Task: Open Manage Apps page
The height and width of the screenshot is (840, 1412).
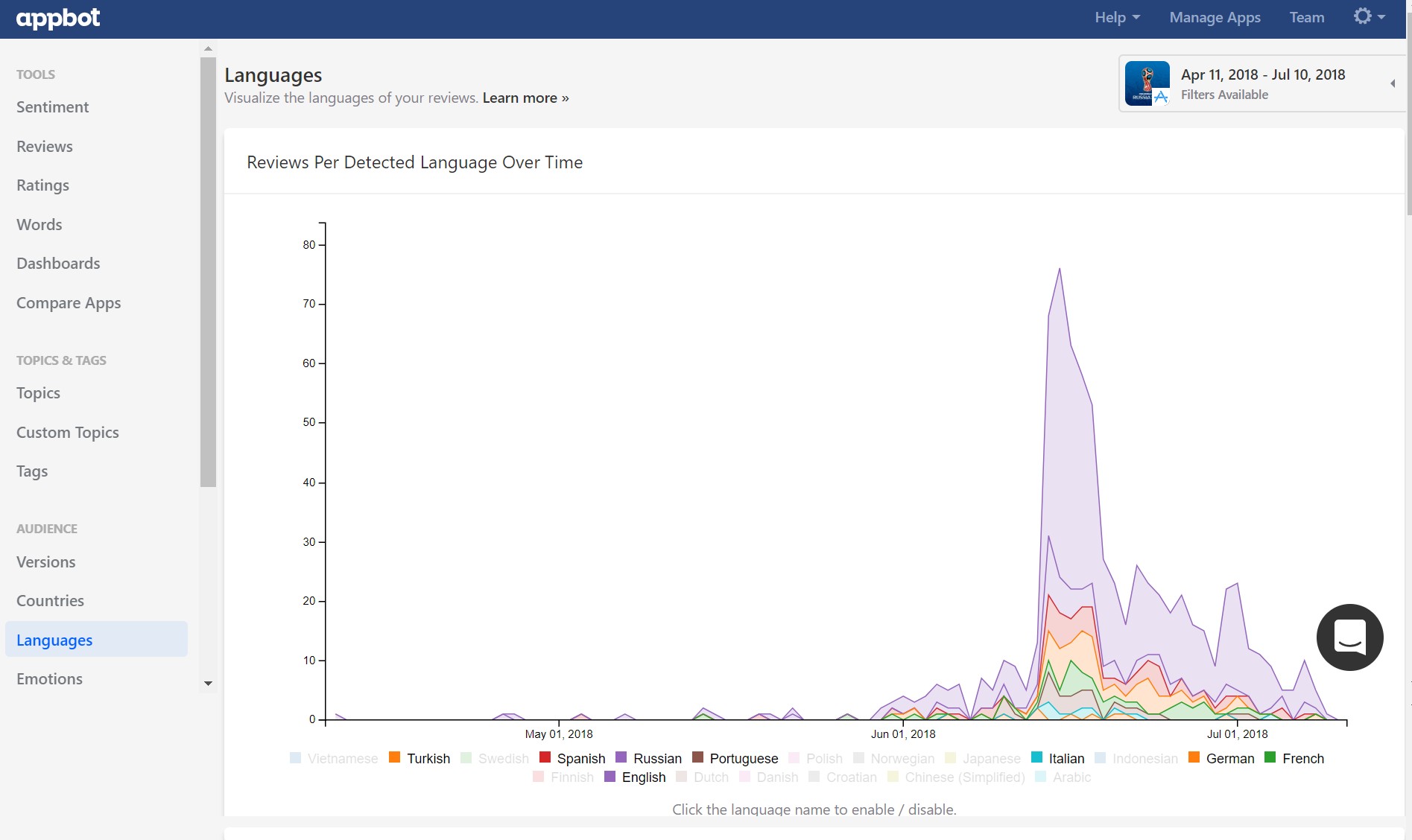Action: [1215, 17]
